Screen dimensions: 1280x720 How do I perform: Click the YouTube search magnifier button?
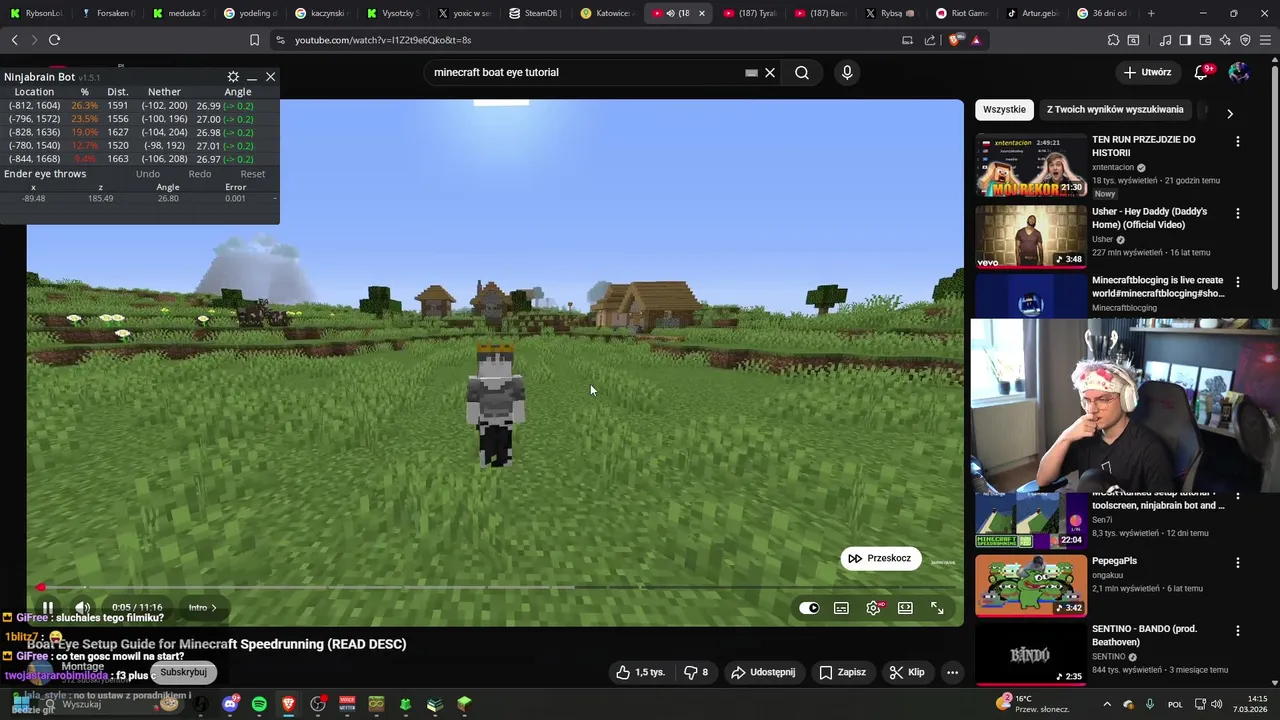[x=802, y=72]
